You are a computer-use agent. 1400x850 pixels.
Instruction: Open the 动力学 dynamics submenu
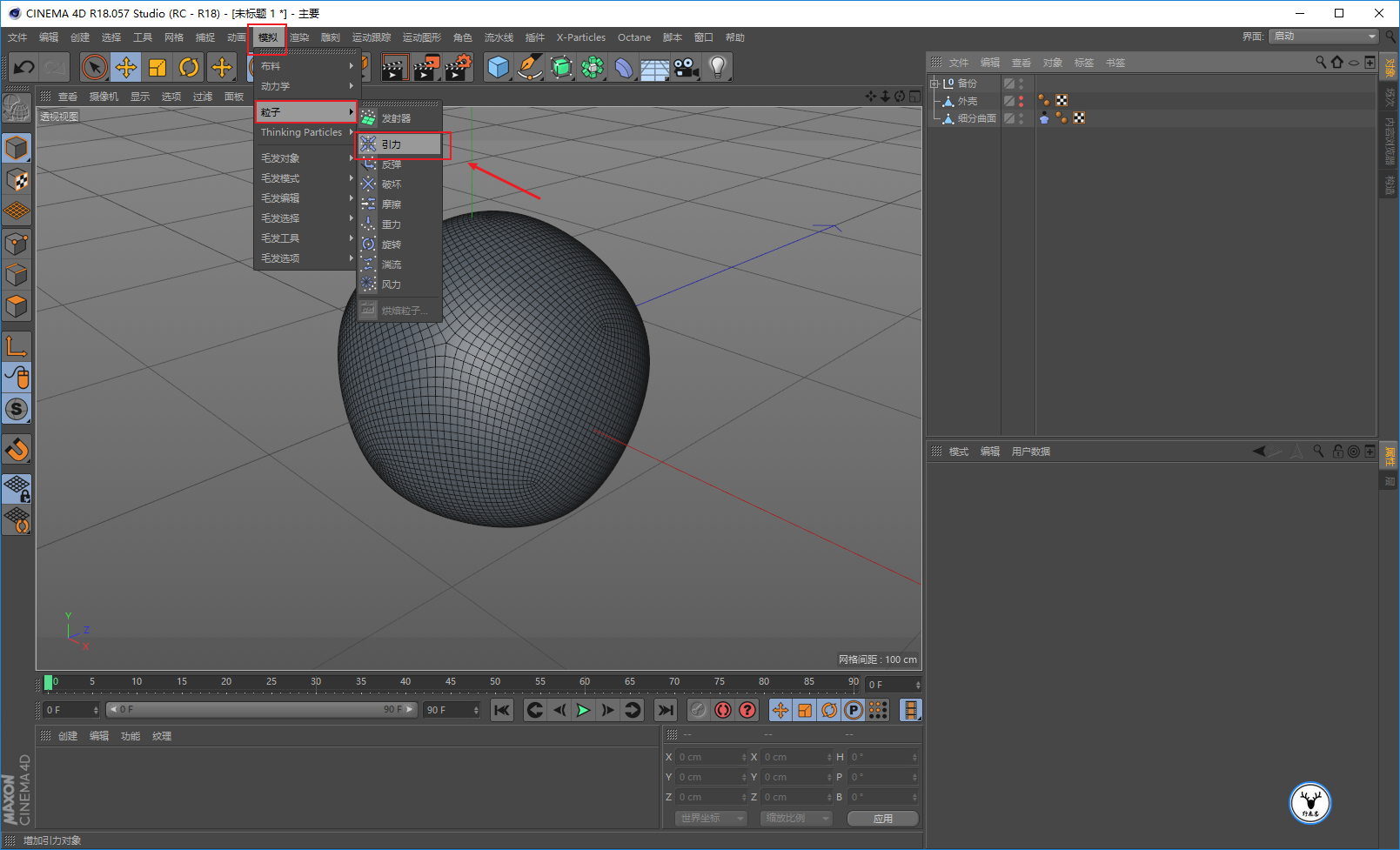(x=306, y=86)
